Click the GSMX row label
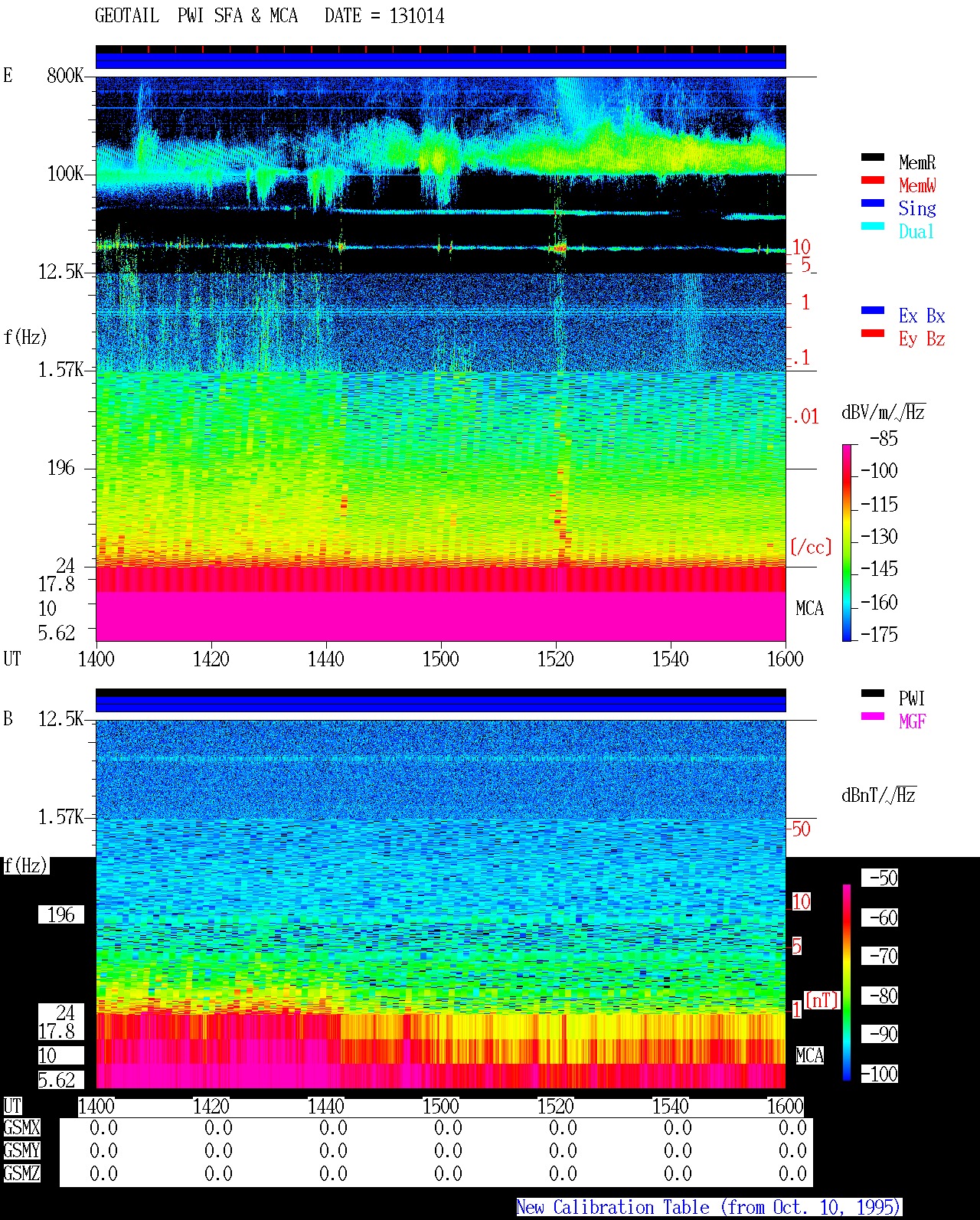This screenshot has height=1220, width=980. [21, 1128]
